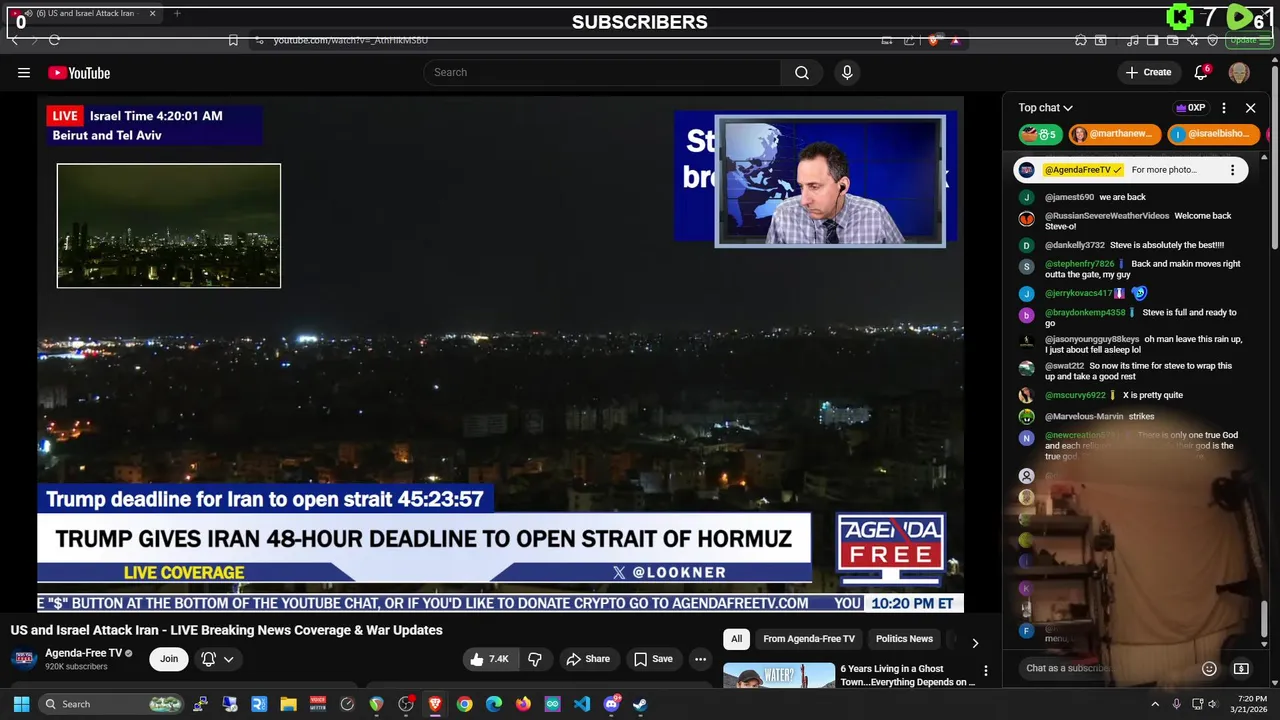Open the Create button
This screenshot has height=720, width=1280.
point(1148,72)
